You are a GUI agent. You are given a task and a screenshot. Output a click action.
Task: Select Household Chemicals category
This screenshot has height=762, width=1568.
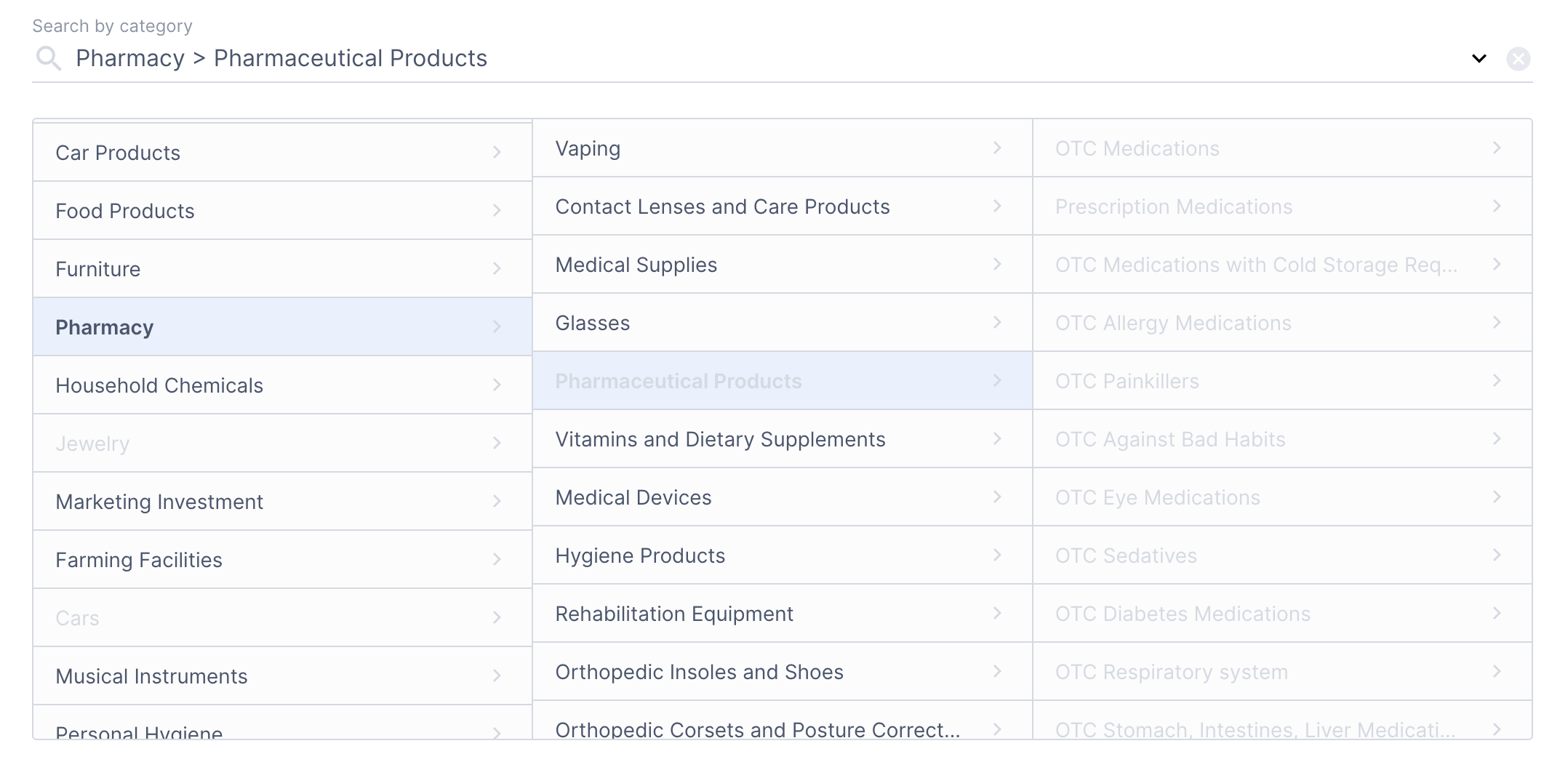pos(282,385)
